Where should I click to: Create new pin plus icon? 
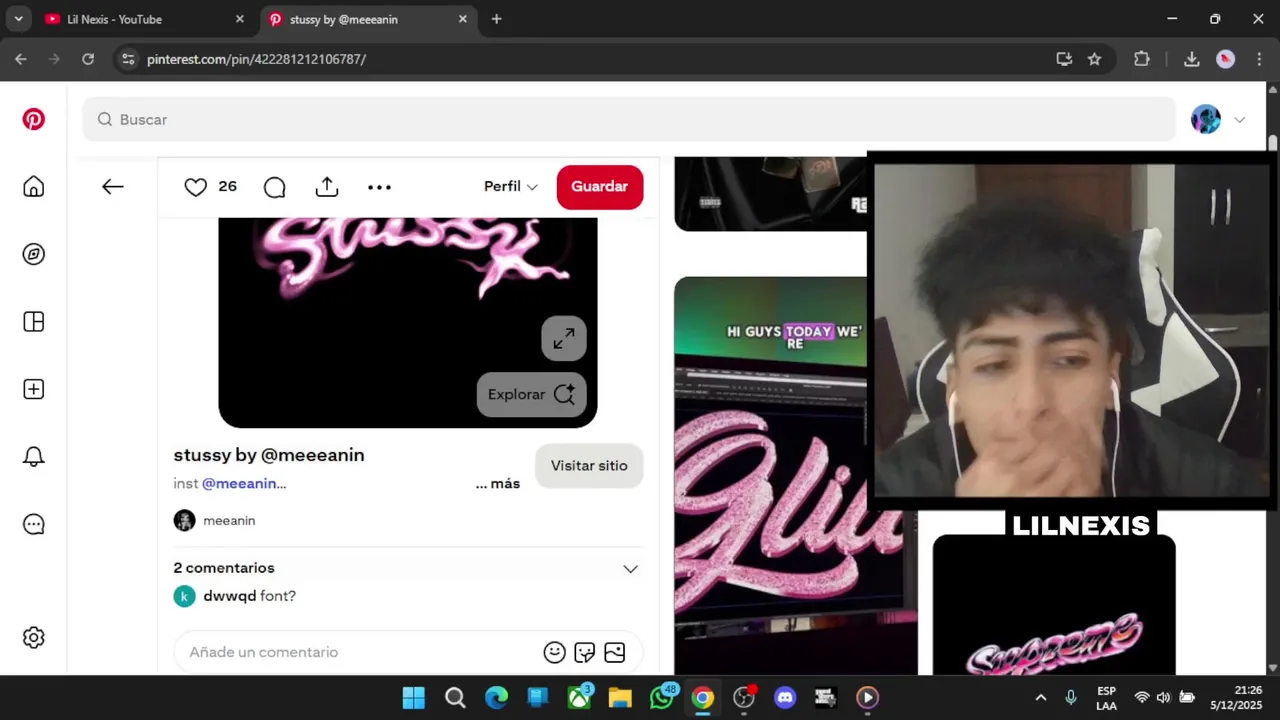34,389
